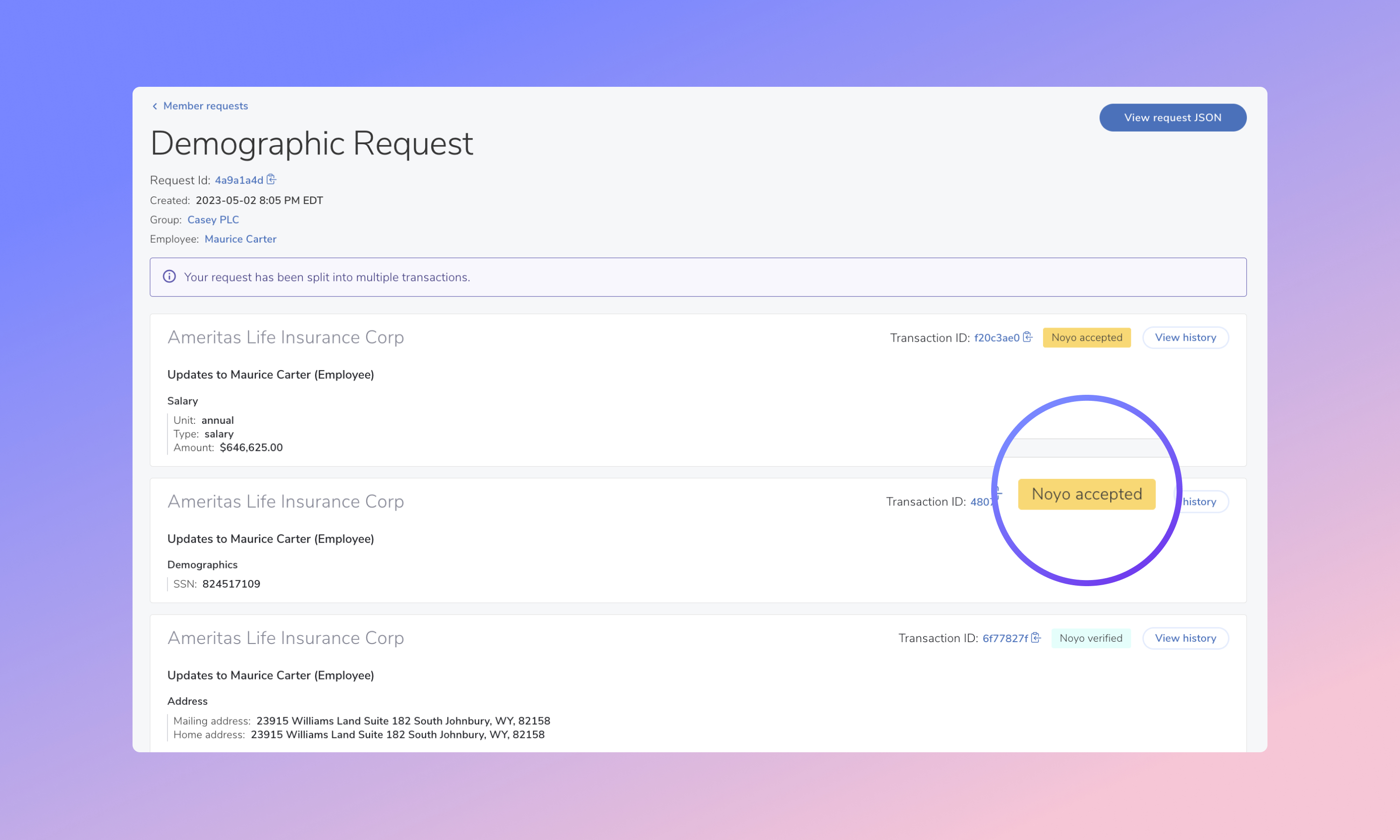The image size is (1400, 840).
Task: Click Ameritas Life Insurance Corp heading of address card
Action: tap(286, 637)
